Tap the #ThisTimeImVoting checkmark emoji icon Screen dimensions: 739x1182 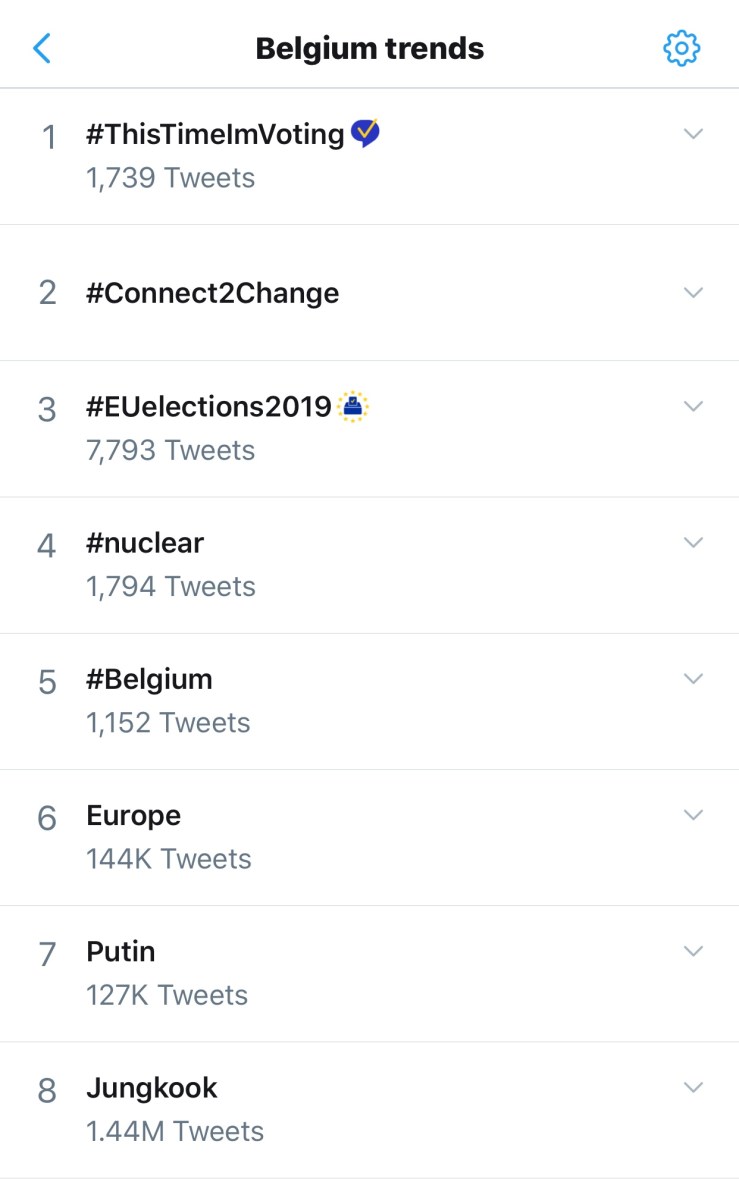tap(365, 133)
